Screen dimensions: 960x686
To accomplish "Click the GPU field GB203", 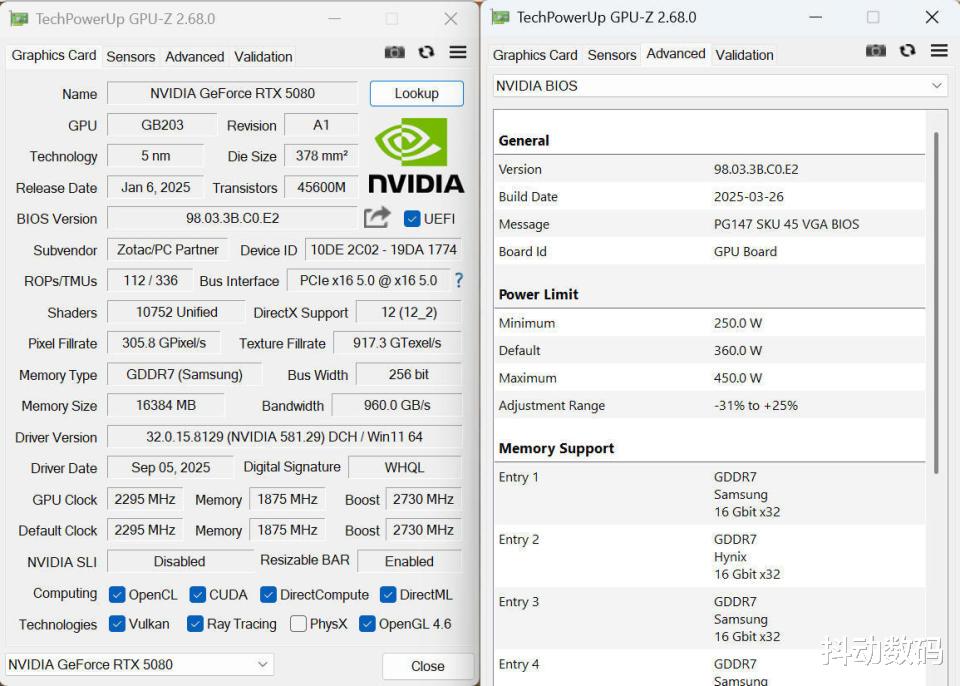I will tap(162, 125).
